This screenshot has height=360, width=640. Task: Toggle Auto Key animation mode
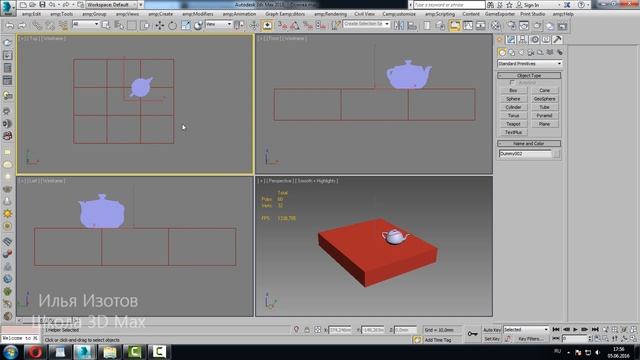coord(492,330)
